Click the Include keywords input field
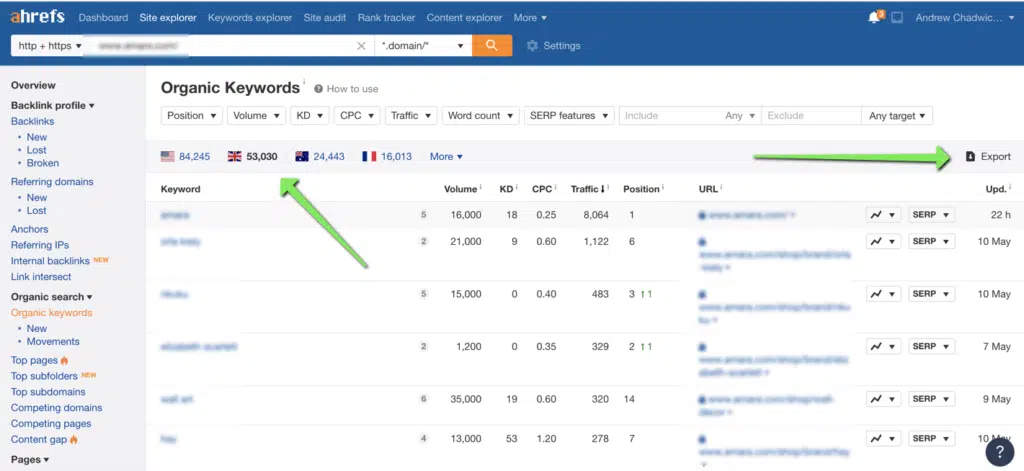Viewport: 1024px width, 471px height. (670, 116)
